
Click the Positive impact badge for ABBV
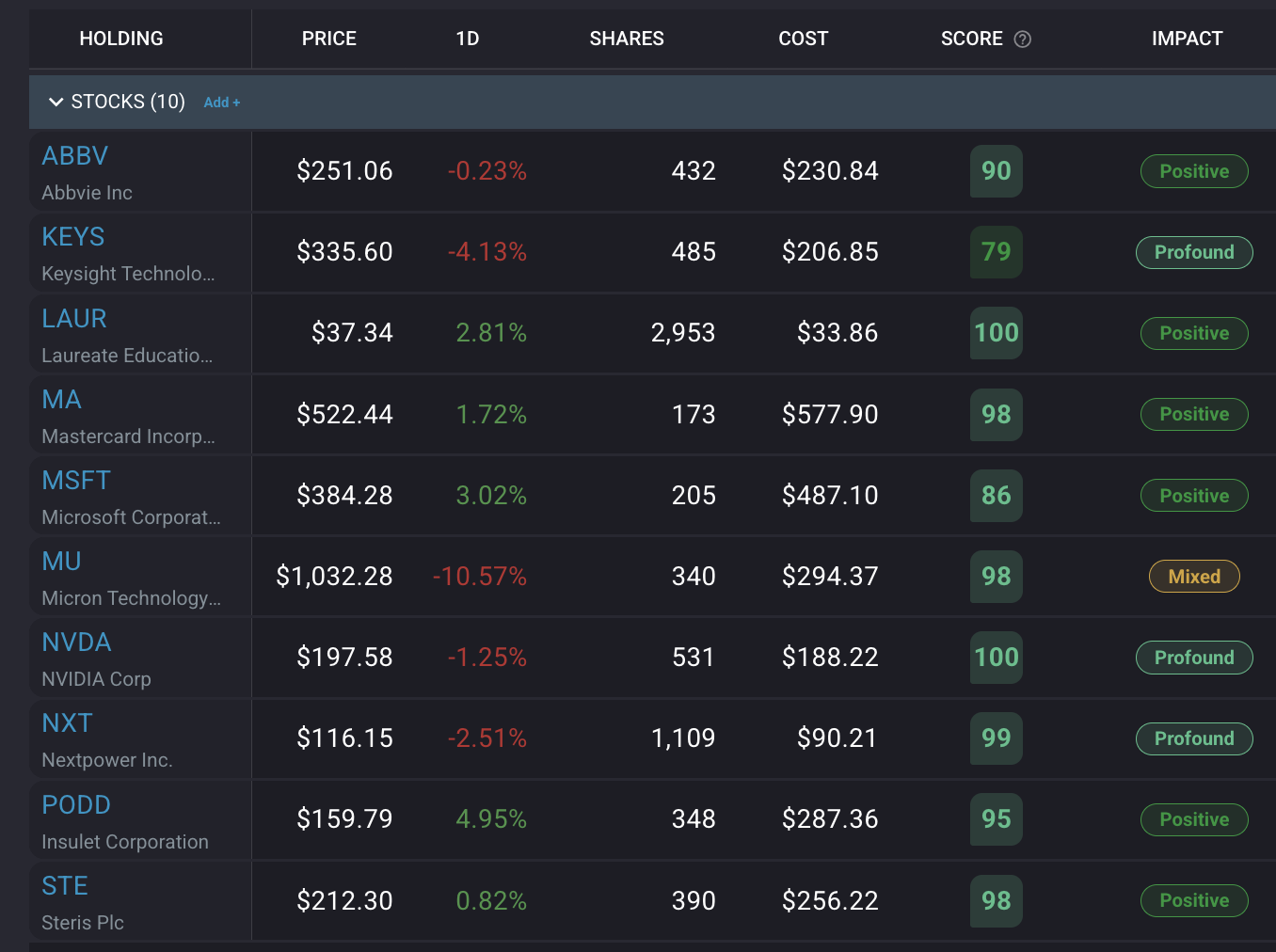click(1194, 171)
